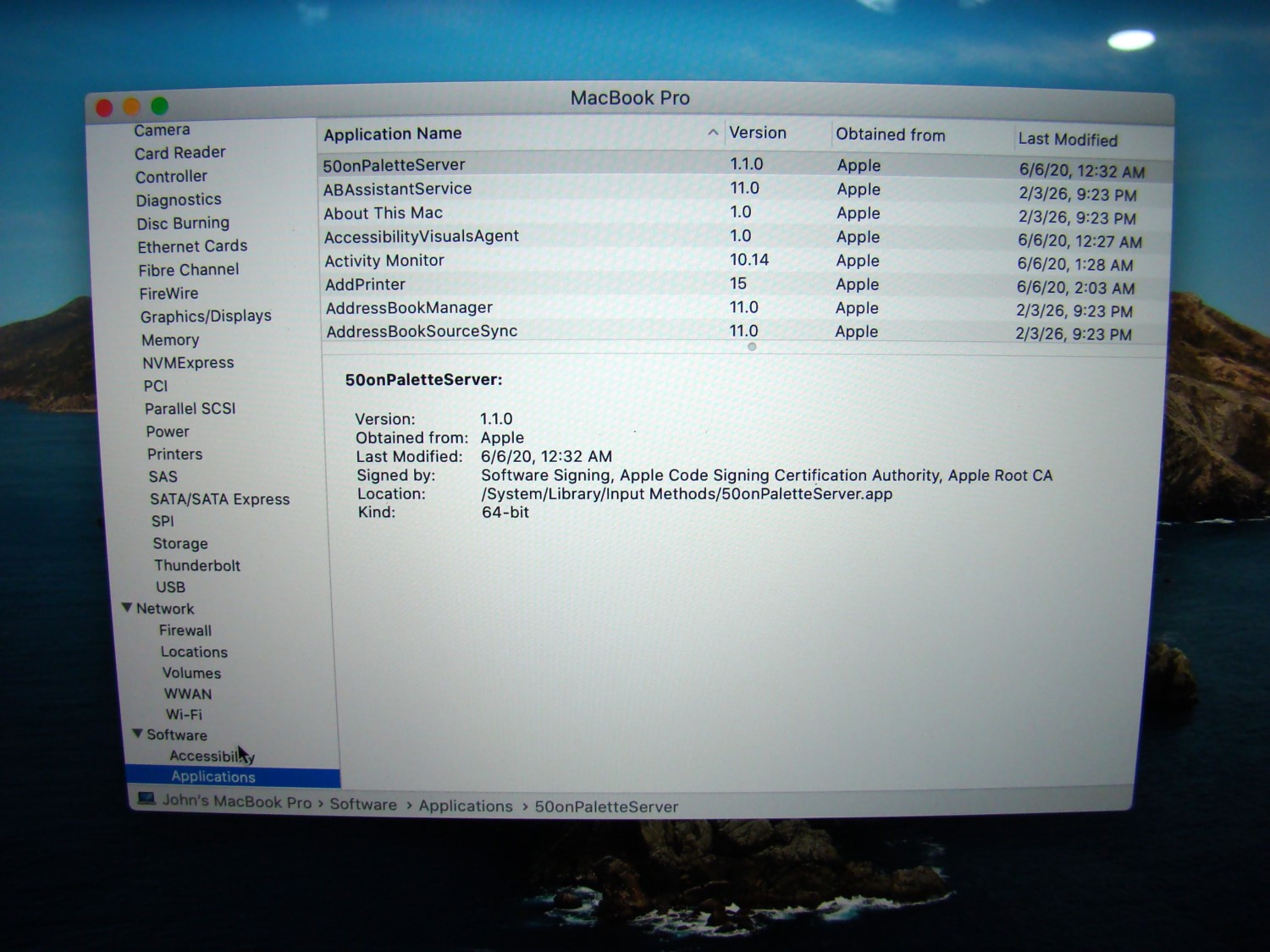Collapse the Network section triangle
The image size is (1270, 952).
pyautogui.click(x=127, y=608)
